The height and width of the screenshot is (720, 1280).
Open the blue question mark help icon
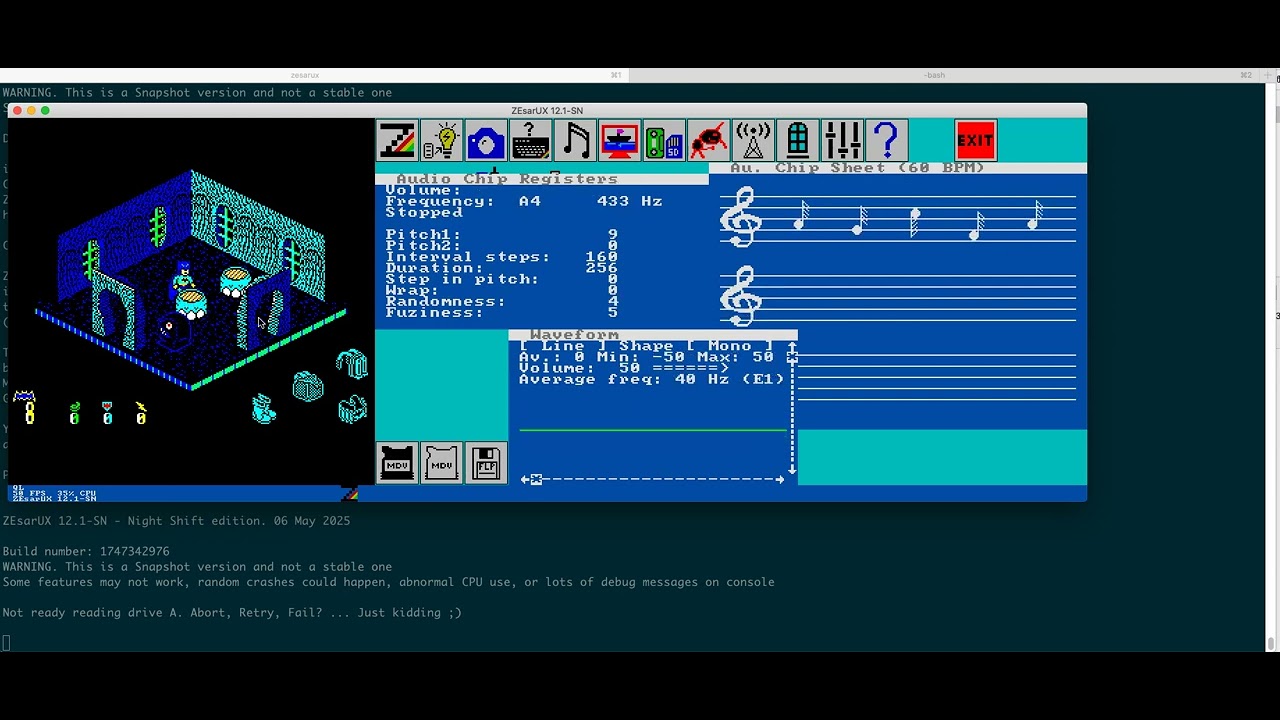(x=887, y=140)
